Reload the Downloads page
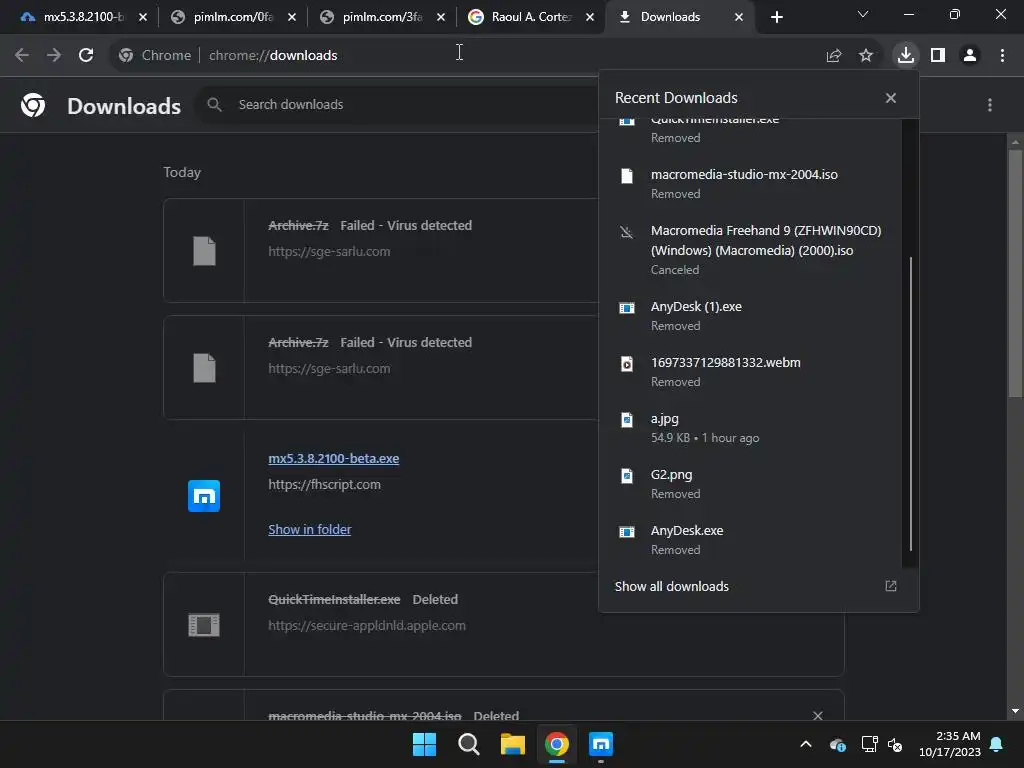The width and height of the screenshot is (1024, 768). [x=86, y=56]
